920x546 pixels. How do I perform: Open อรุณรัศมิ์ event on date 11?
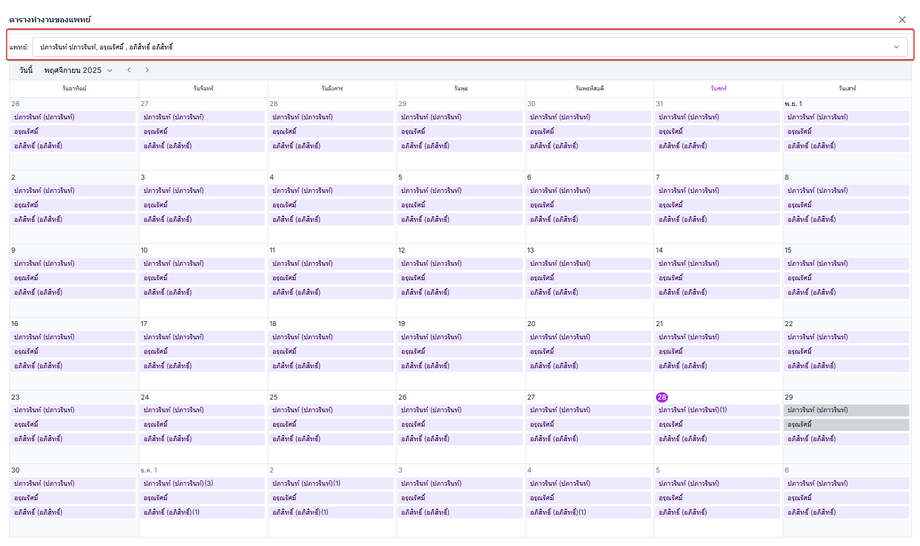(x=332, y=277)
